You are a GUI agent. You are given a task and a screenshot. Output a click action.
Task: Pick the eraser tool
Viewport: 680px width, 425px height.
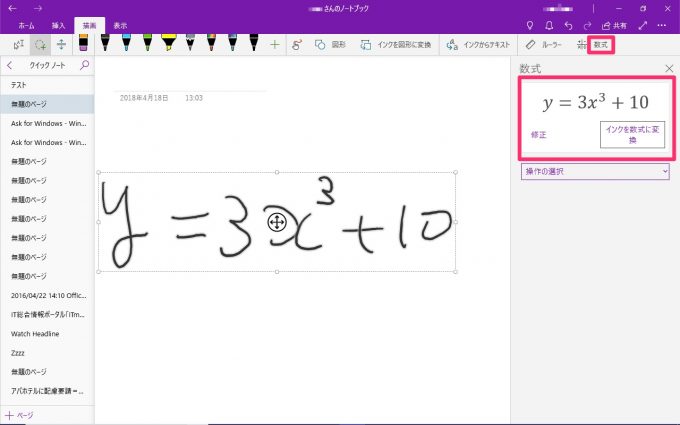pyautogui.click(x=83, y=43)
